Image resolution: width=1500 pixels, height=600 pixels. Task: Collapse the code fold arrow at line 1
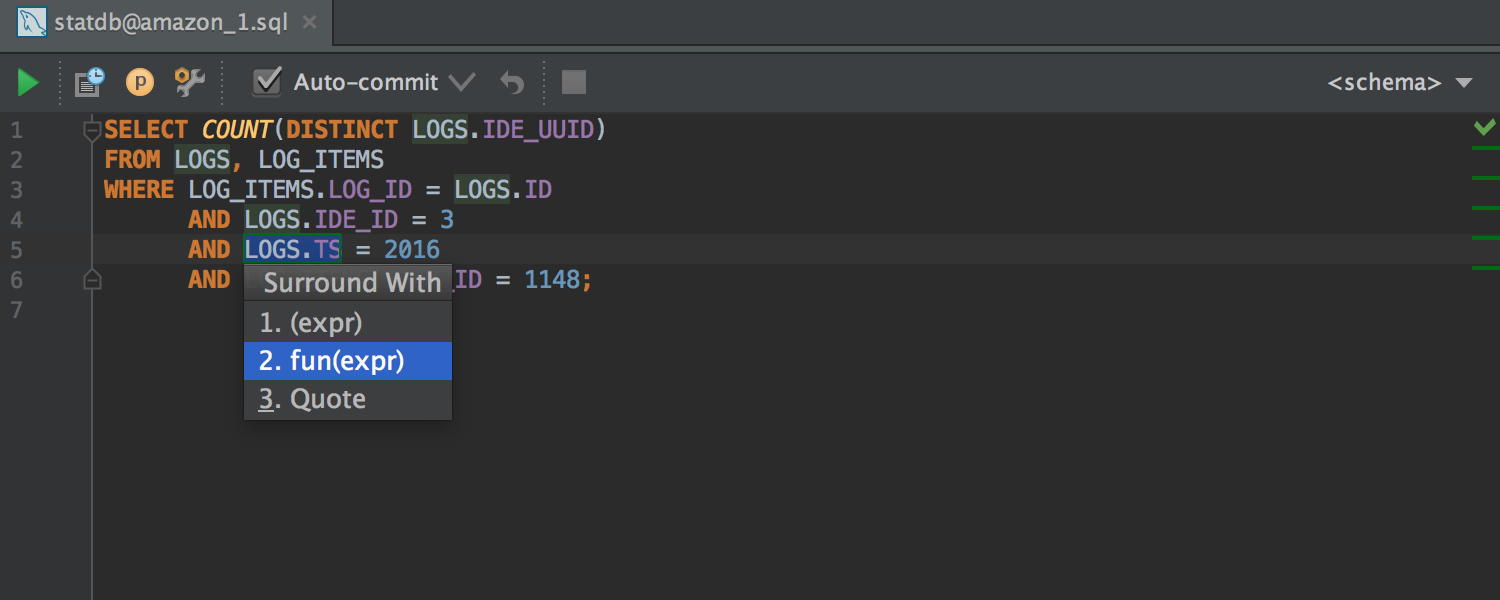coord(92,128)
